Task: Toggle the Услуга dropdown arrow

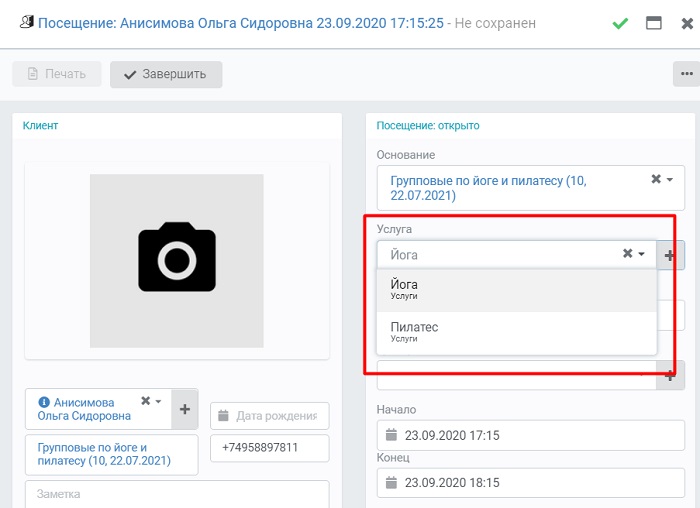Action: click(642, 254)
